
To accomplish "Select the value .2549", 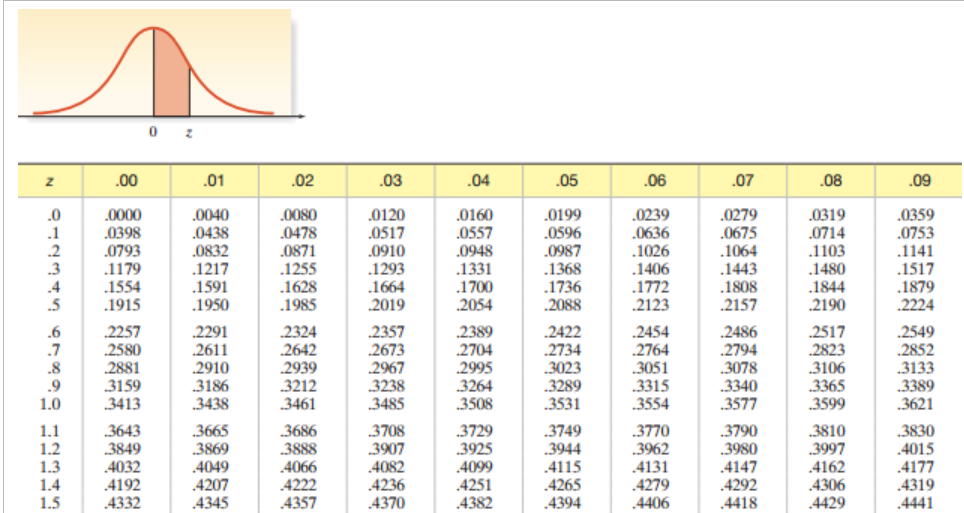I will (x=916, y=332).
